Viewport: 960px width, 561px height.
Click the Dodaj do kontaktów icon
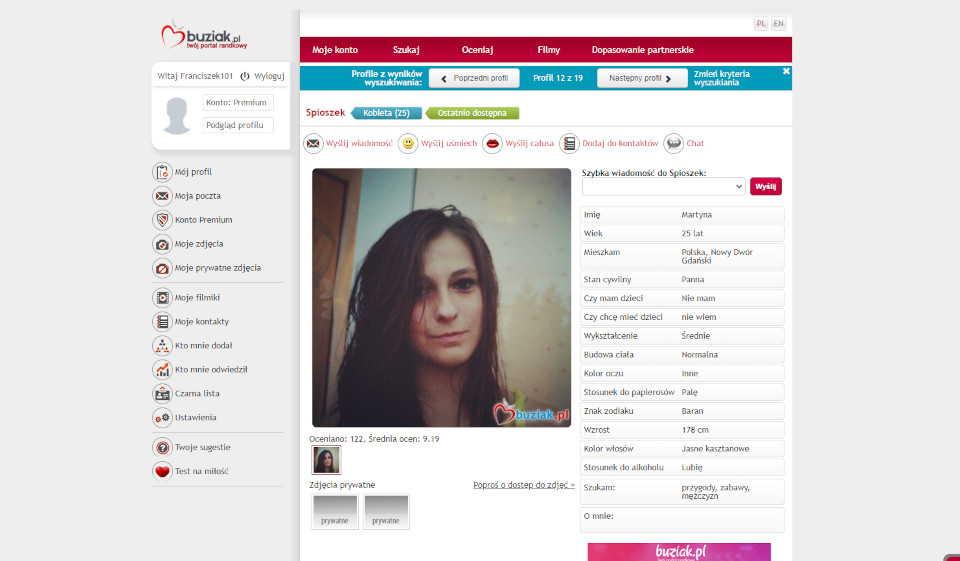pyautogui.click(x=569, y=144)
